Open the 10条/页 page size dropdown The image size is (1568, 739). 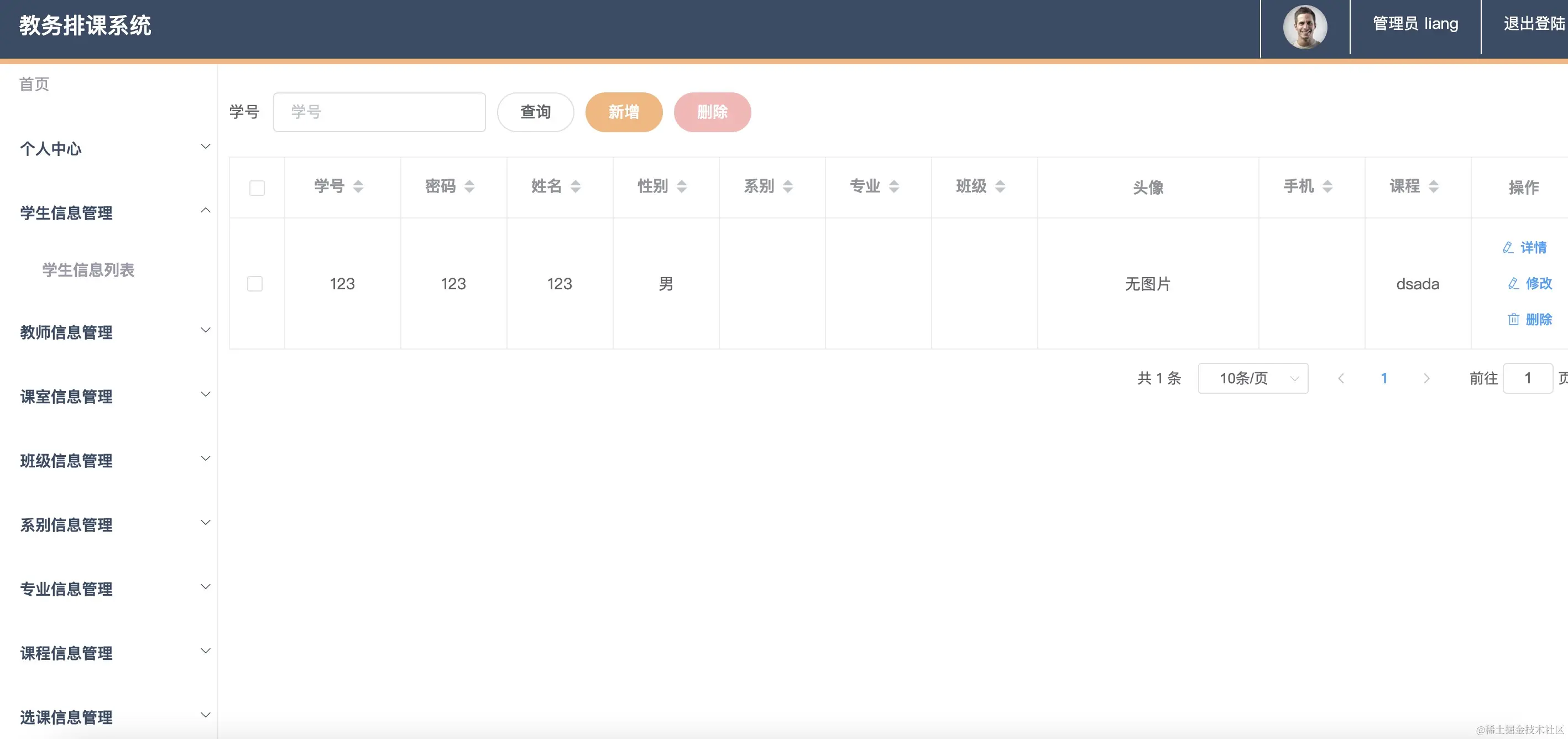coord(1252,379)
